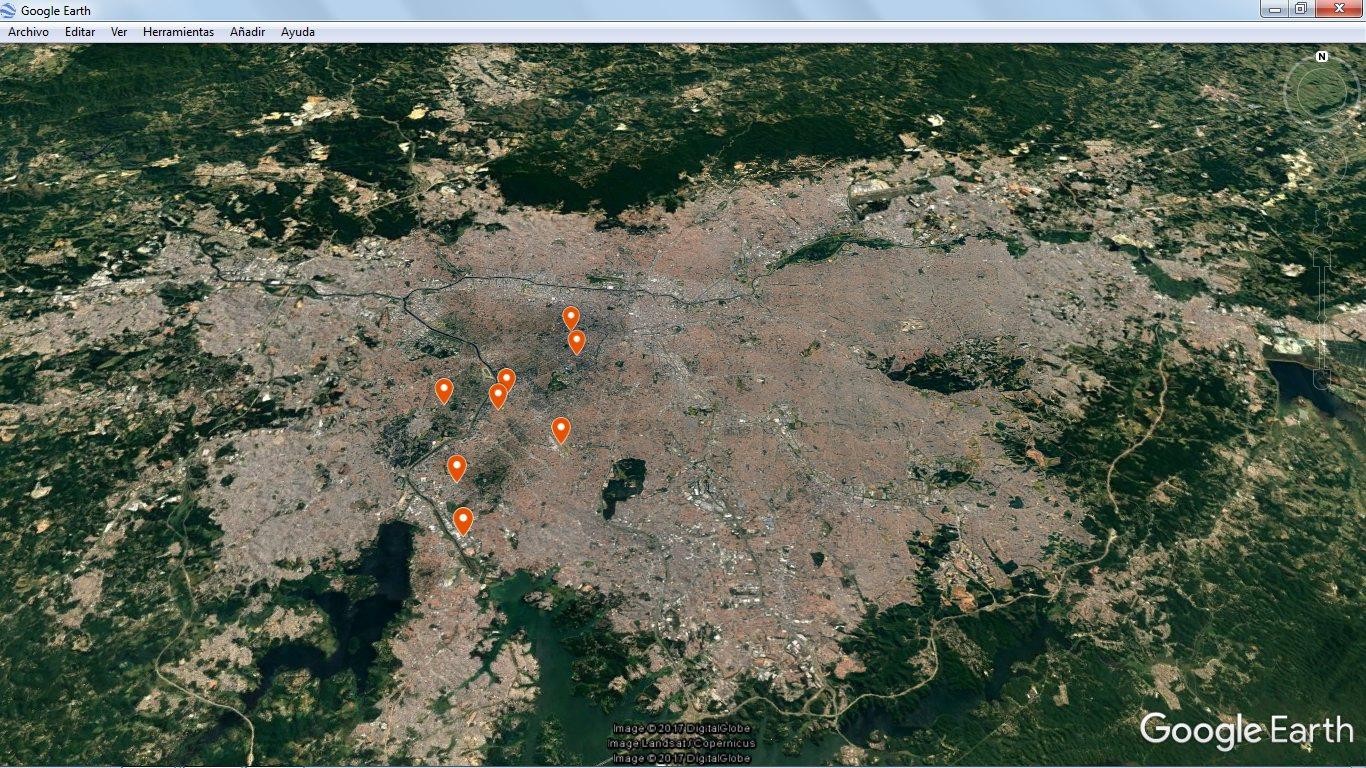Open the Ayuda menu

click(x=298, y=32)
